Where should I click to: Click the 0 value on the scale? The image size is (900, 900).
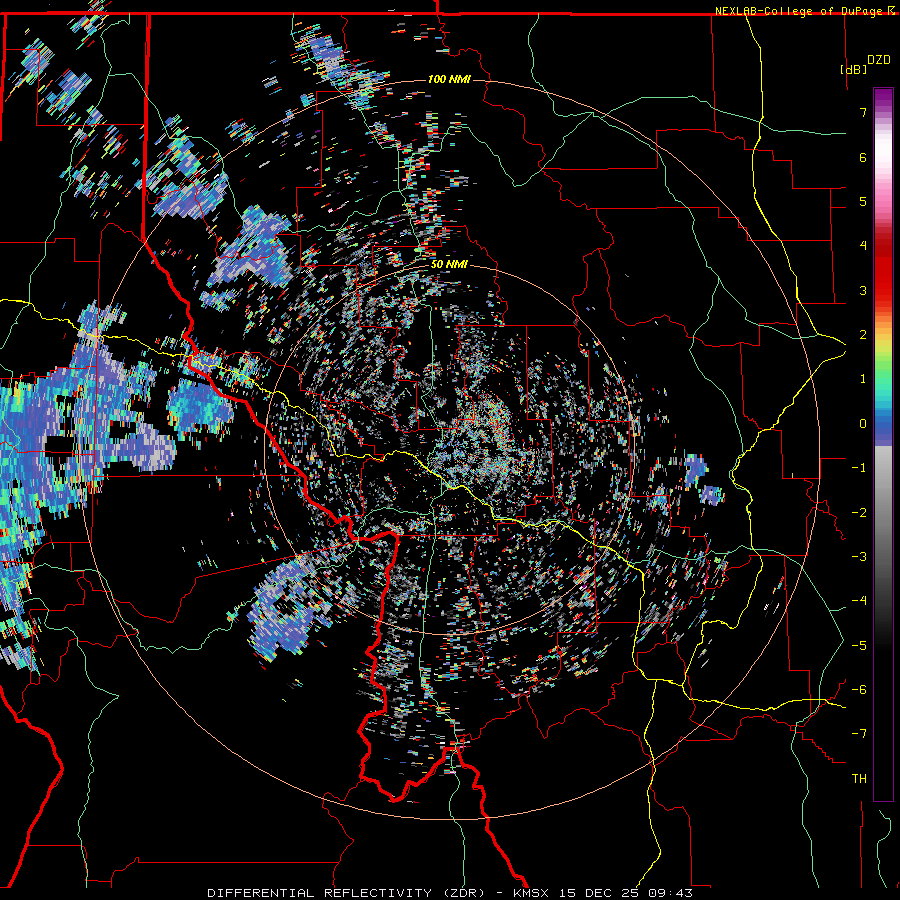point(863,424)
